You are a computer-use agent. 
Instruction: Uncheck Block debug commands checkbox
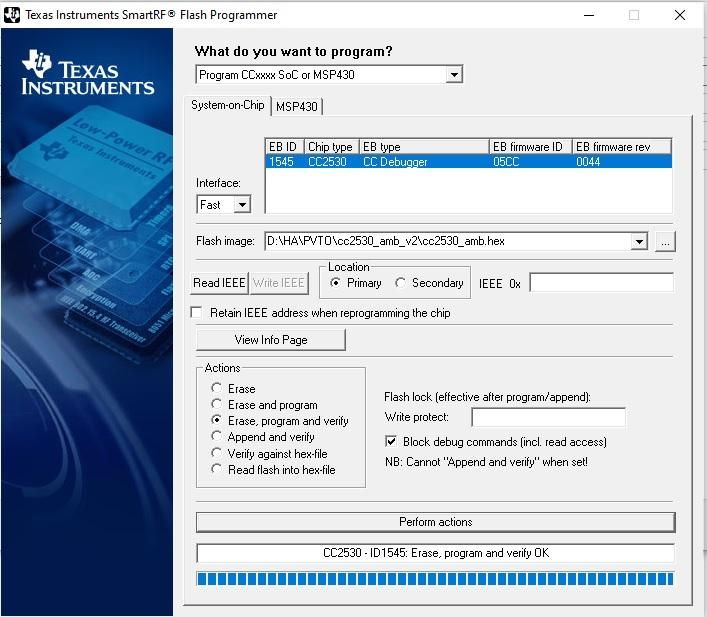[x=391, y=441]
